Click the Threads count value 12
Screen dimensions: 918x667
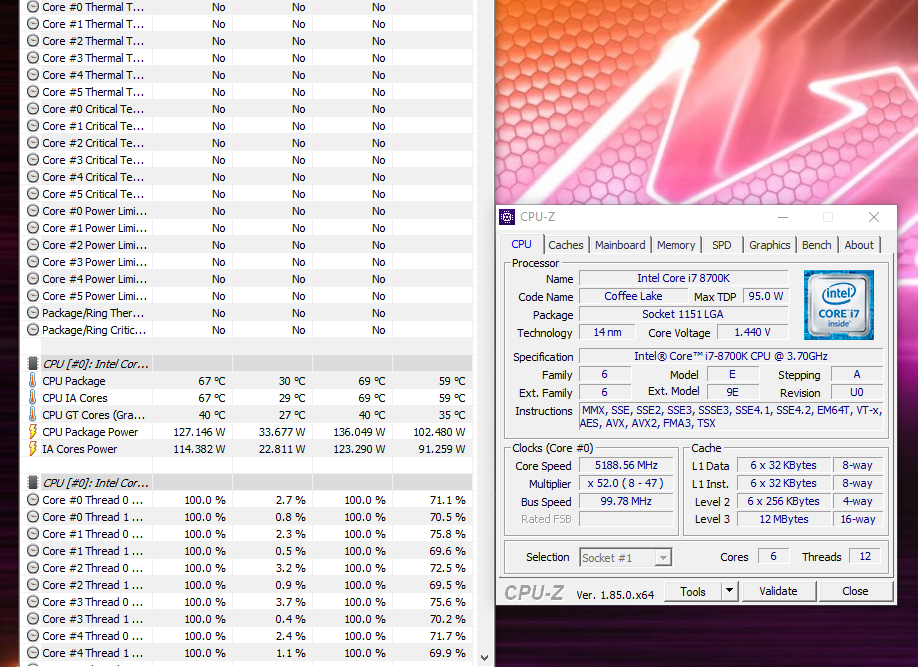tap(865, 556)
